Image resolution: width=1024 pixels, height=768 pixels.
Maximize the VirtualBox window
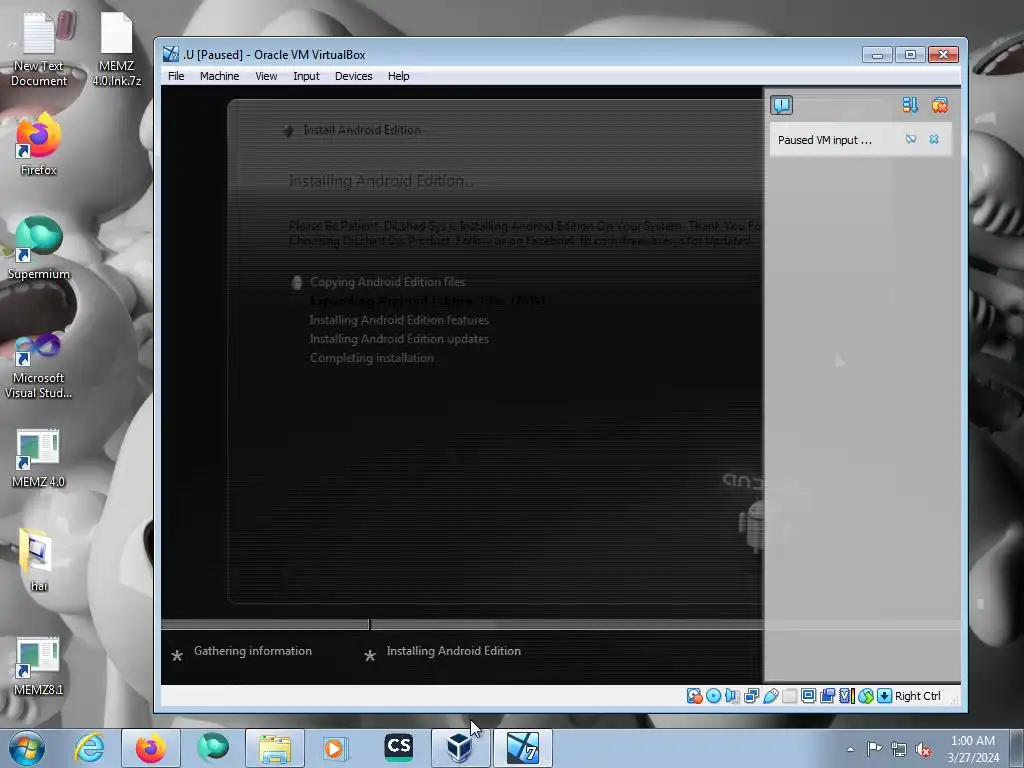pos(910,55)
